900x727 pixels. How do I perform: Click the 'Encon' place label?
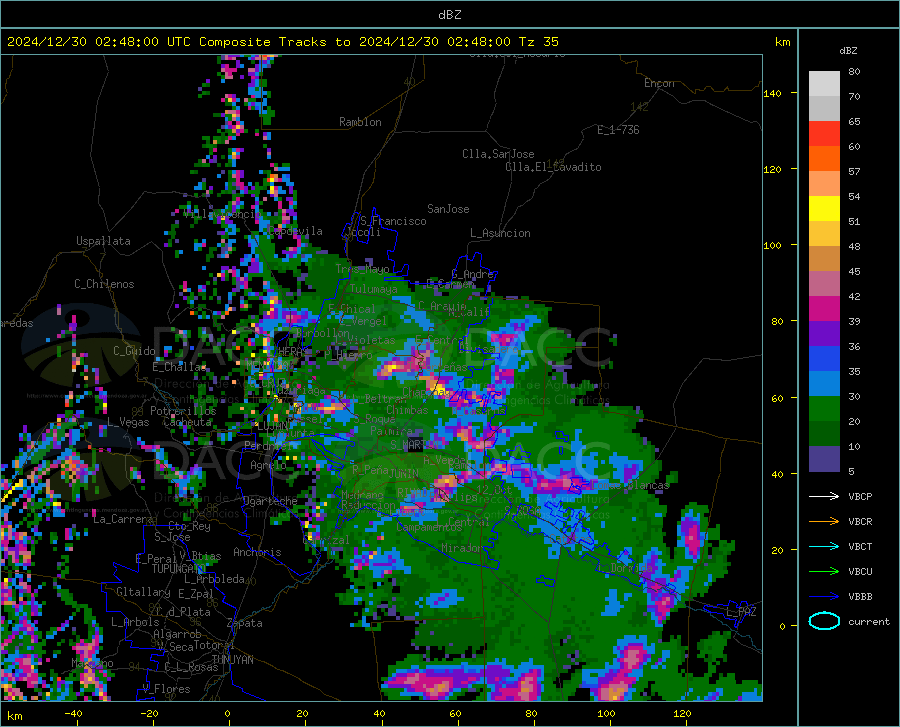coord(659,83)
